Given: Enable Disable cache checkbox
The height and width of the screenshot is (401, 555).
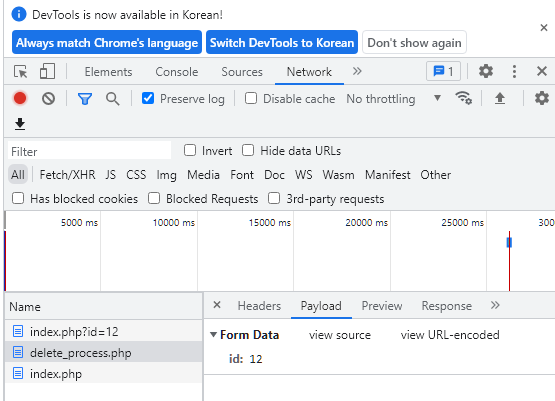Looking at the screenshot, I should tap(251, 98).
